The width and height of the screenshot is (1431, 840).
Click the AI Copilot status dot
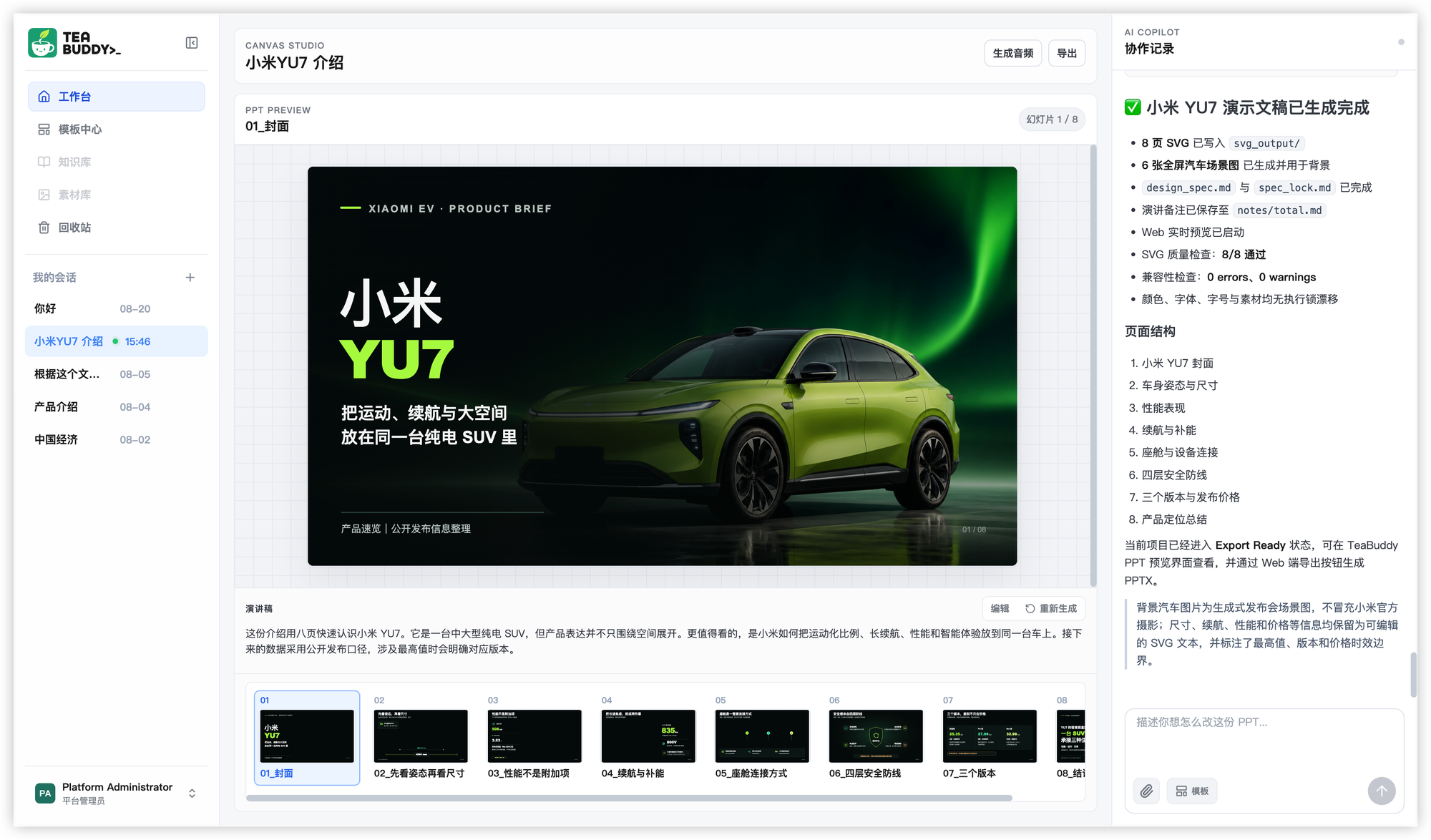click(x=1401, y=42)
